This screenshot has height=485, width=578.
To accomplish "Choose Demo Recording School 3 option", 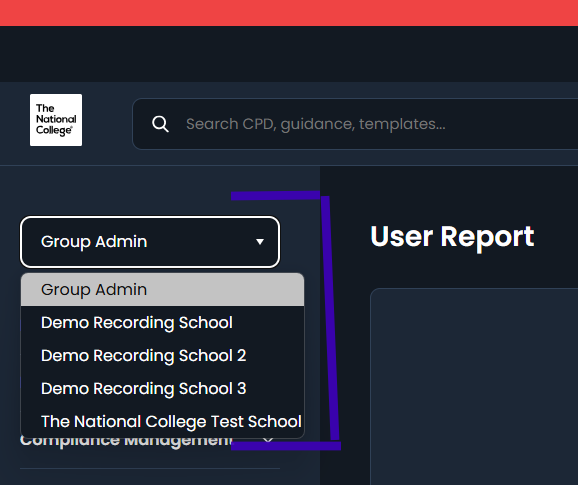I will click(x=163, y=388).
